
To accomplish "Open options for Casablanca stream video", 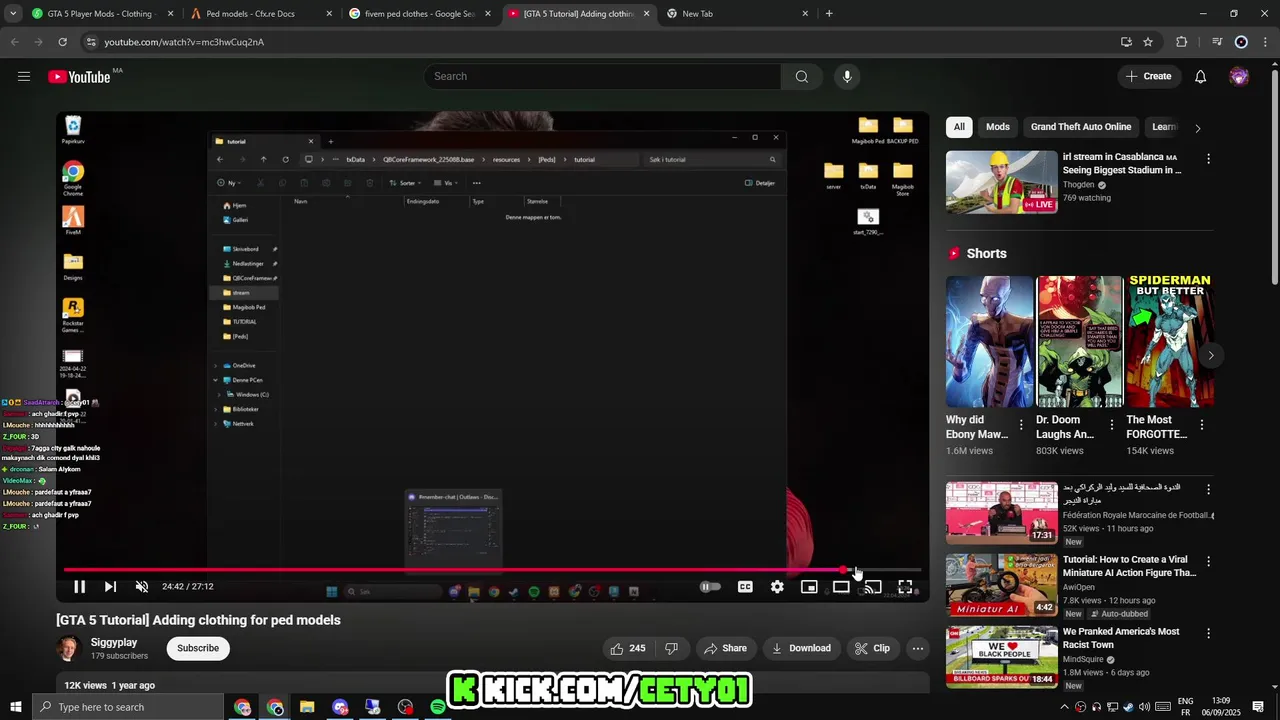I will 1208,159.
